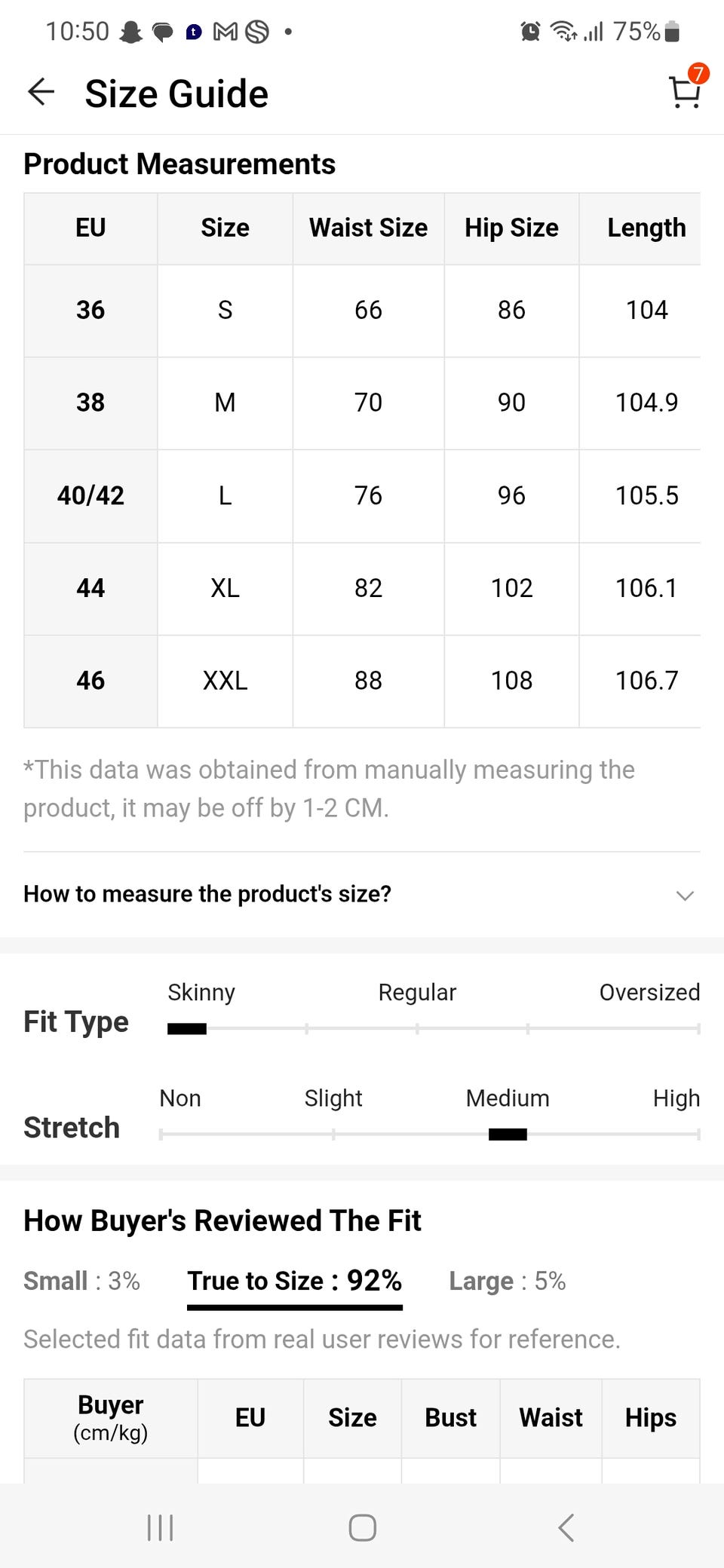Tap the Stretch Medium indicator
This screenshot has width=724, height=1568.
[x=508, y=1135]
